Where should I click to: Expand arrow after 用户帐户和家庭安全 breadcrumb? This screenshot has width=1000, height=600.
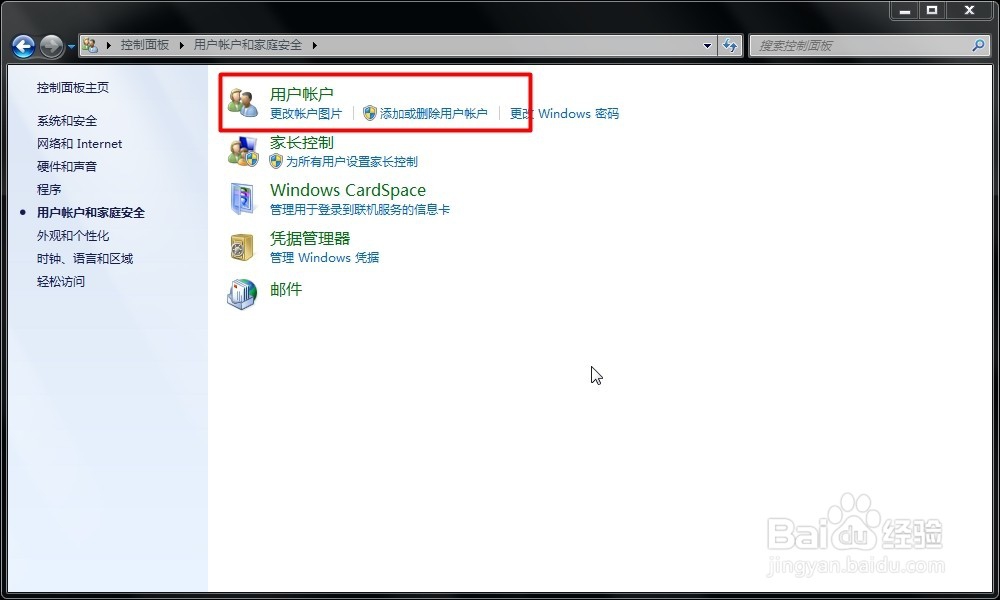(x=315, y=45)
